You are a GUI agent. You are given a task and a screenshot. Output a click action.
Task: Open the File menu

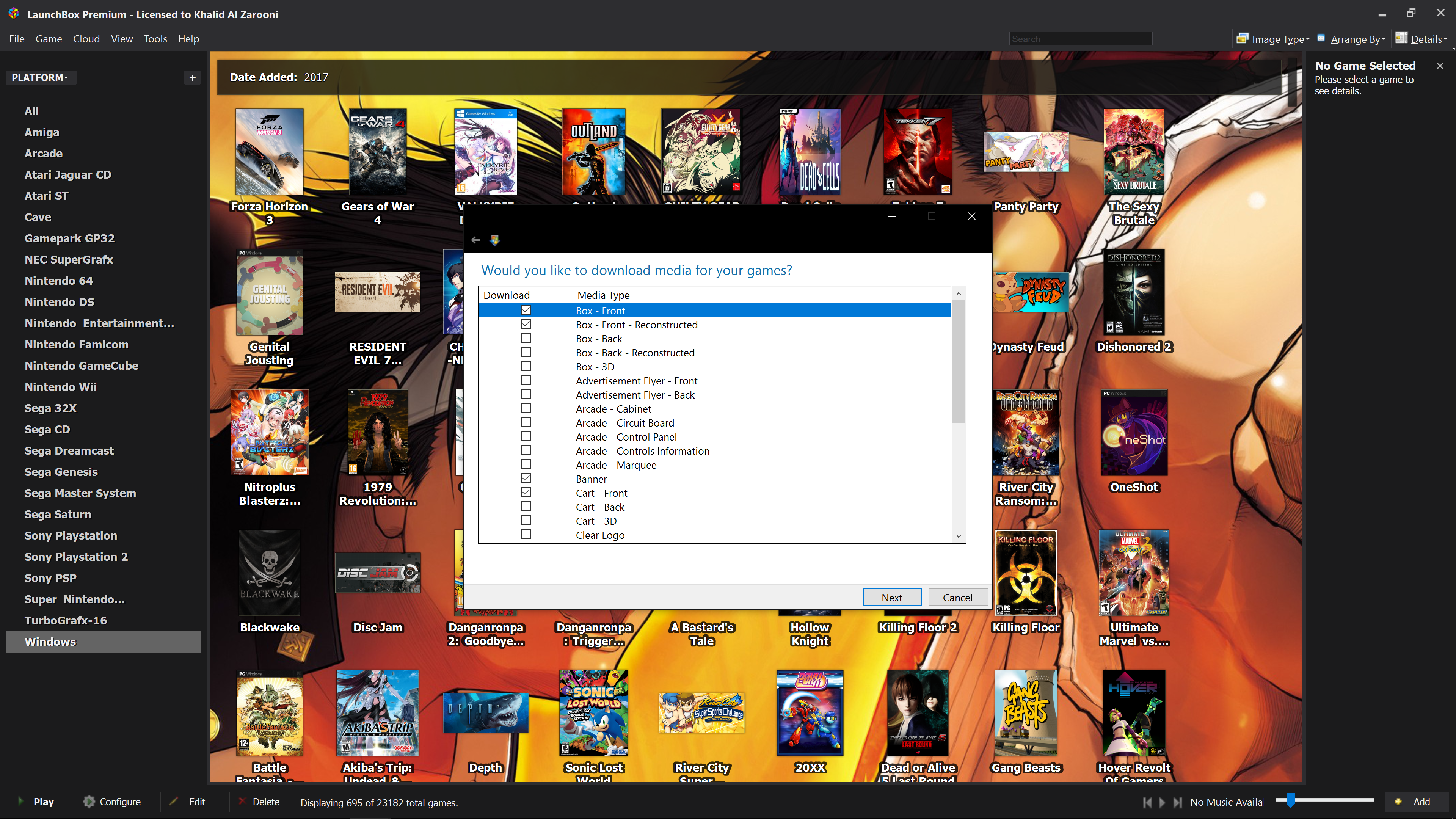pyautogui.click(x=17, y=39)
